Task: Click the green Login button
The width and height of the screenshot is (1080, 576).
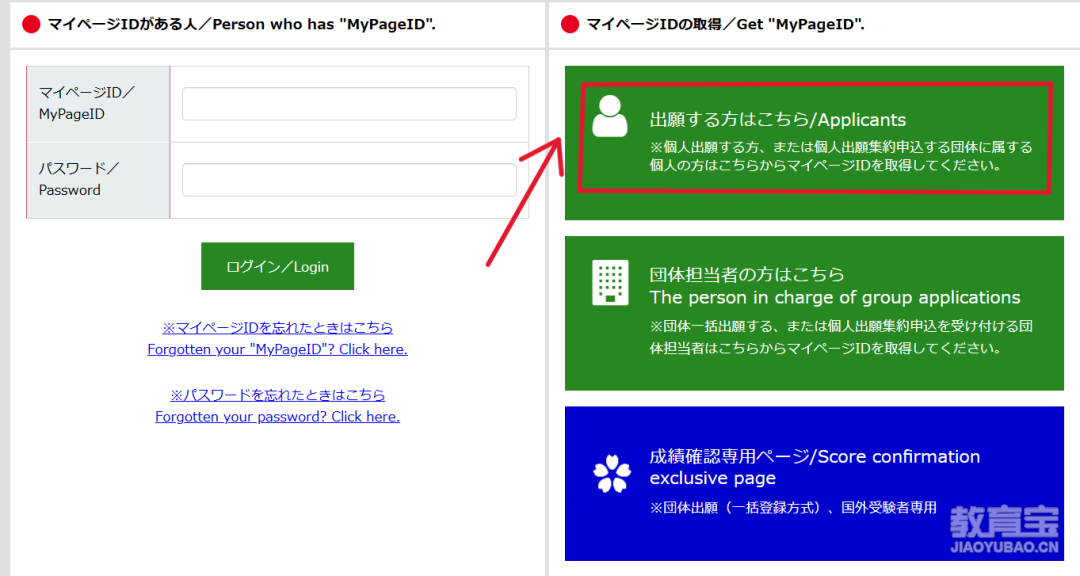Action: [278, 266]
